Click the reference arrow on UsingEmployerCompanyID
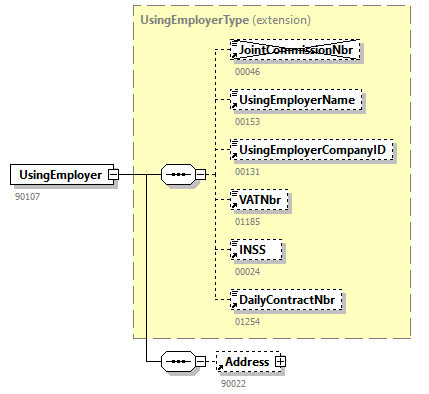Image resolution: width=429 pixels, height=394 pixels. click(234, 155)
